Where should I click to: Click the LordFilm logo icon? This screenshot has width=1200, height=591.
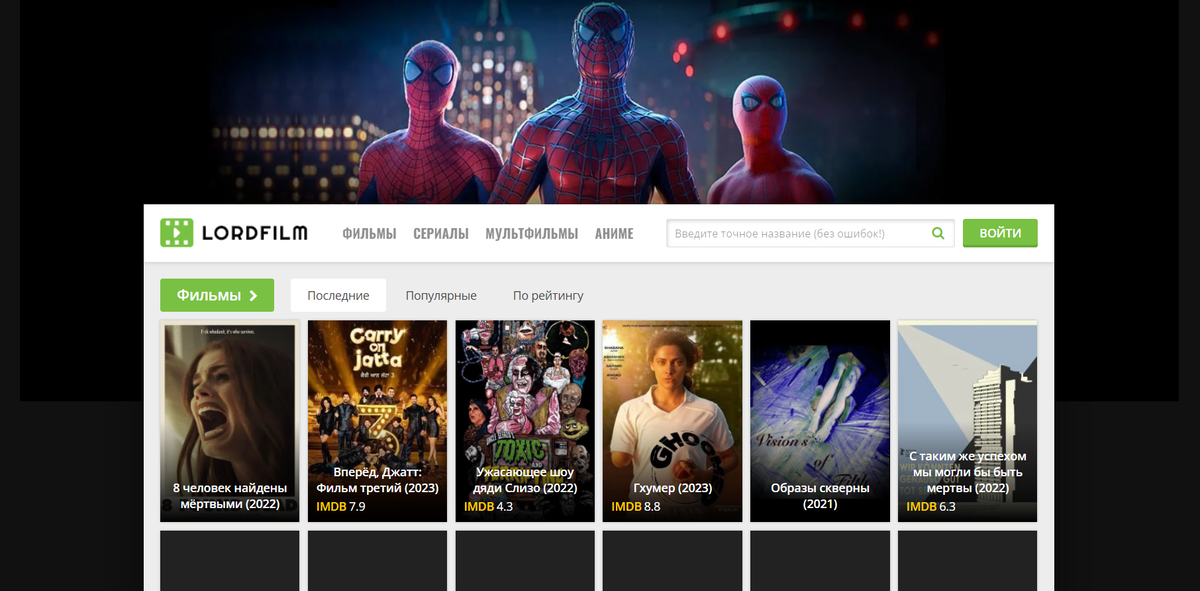pos(177,233)
